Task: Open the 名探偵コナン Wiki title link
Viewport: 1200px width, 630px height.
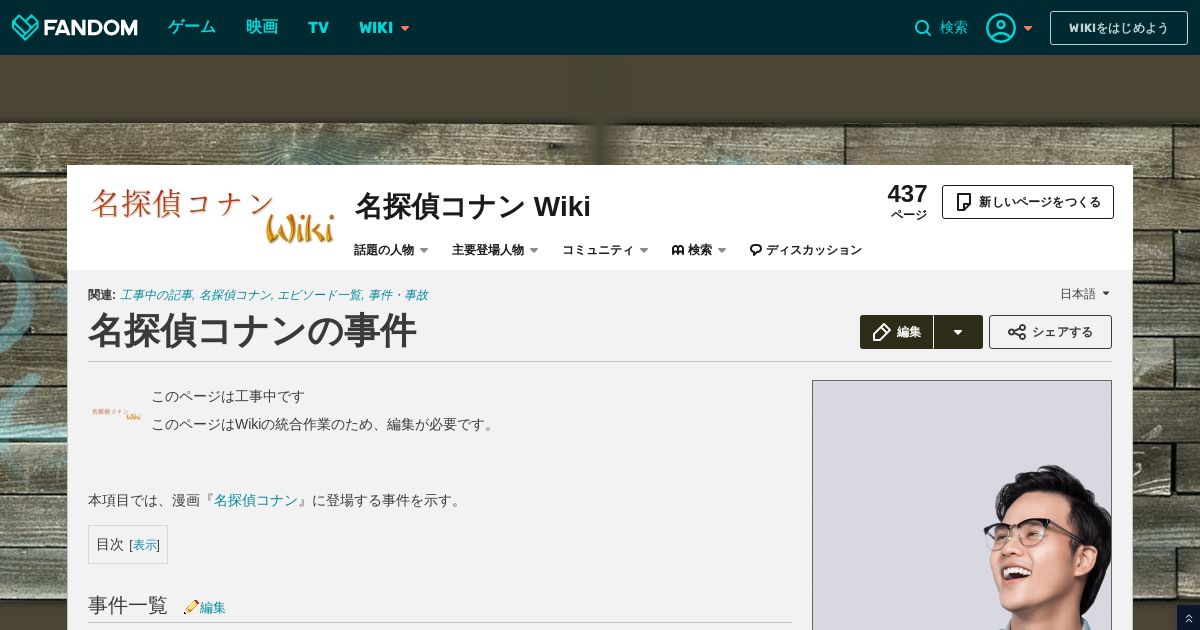Action: pyautogui.click(x=472, y=206)
